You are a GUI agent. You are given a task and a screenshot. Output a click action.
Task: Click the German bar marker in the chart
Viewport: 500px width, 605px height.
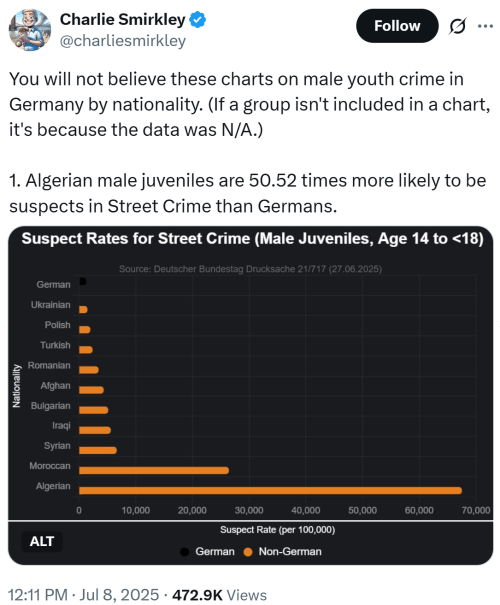tap(83, 282)
